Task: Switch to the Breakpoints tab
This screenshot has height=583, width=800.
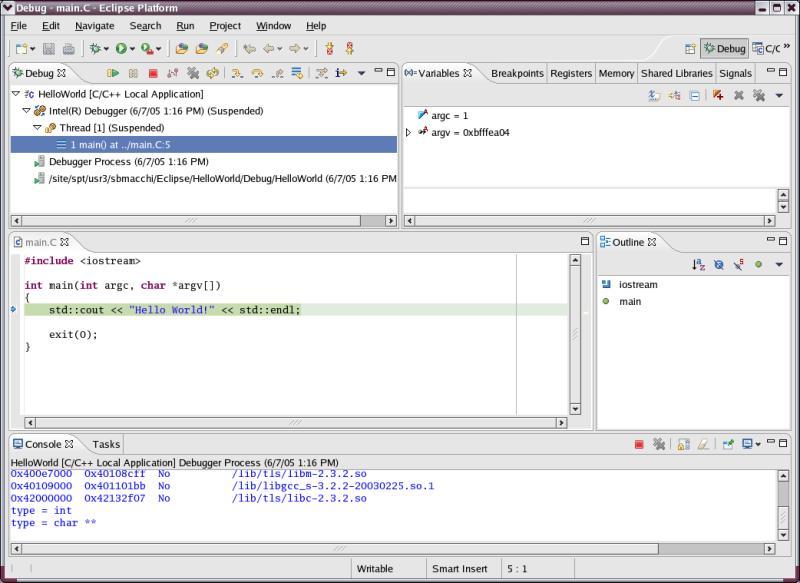Action: 517,73
